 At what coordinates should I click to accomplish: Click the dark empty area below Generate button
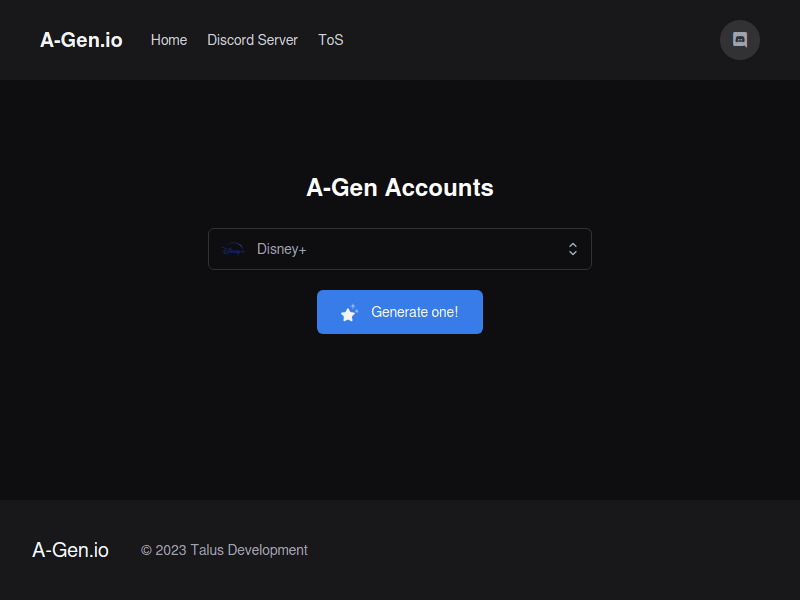pos(400,420)
